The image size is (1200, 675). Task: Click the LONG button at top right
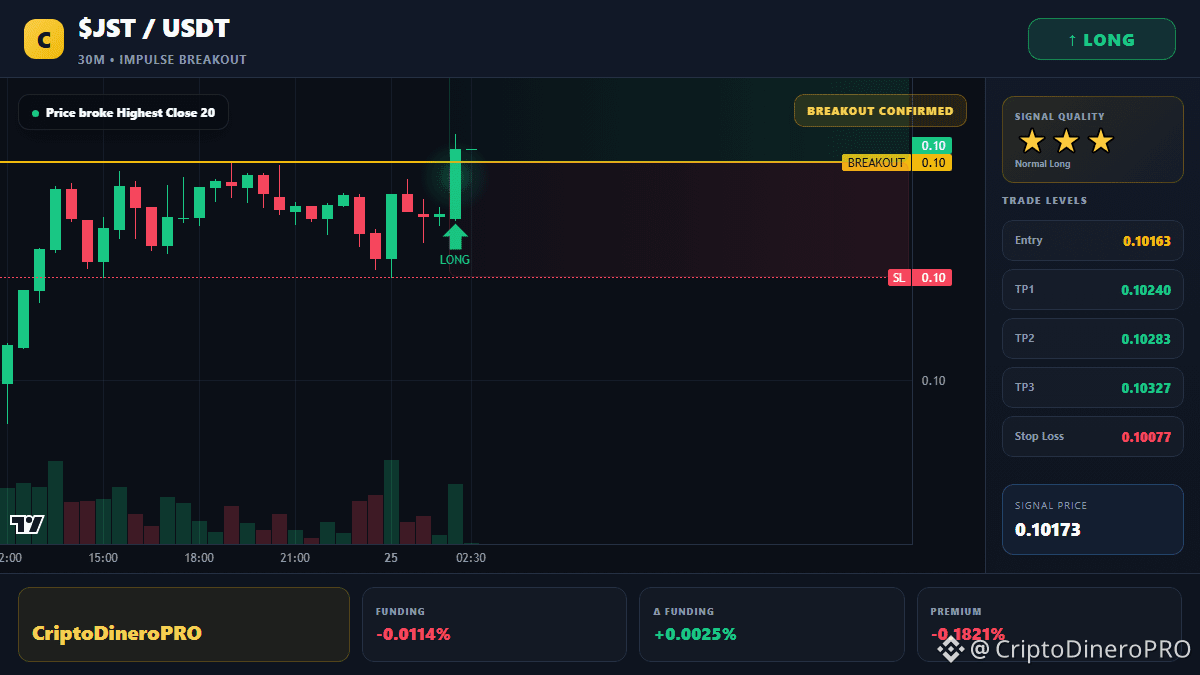(1101, 40)
